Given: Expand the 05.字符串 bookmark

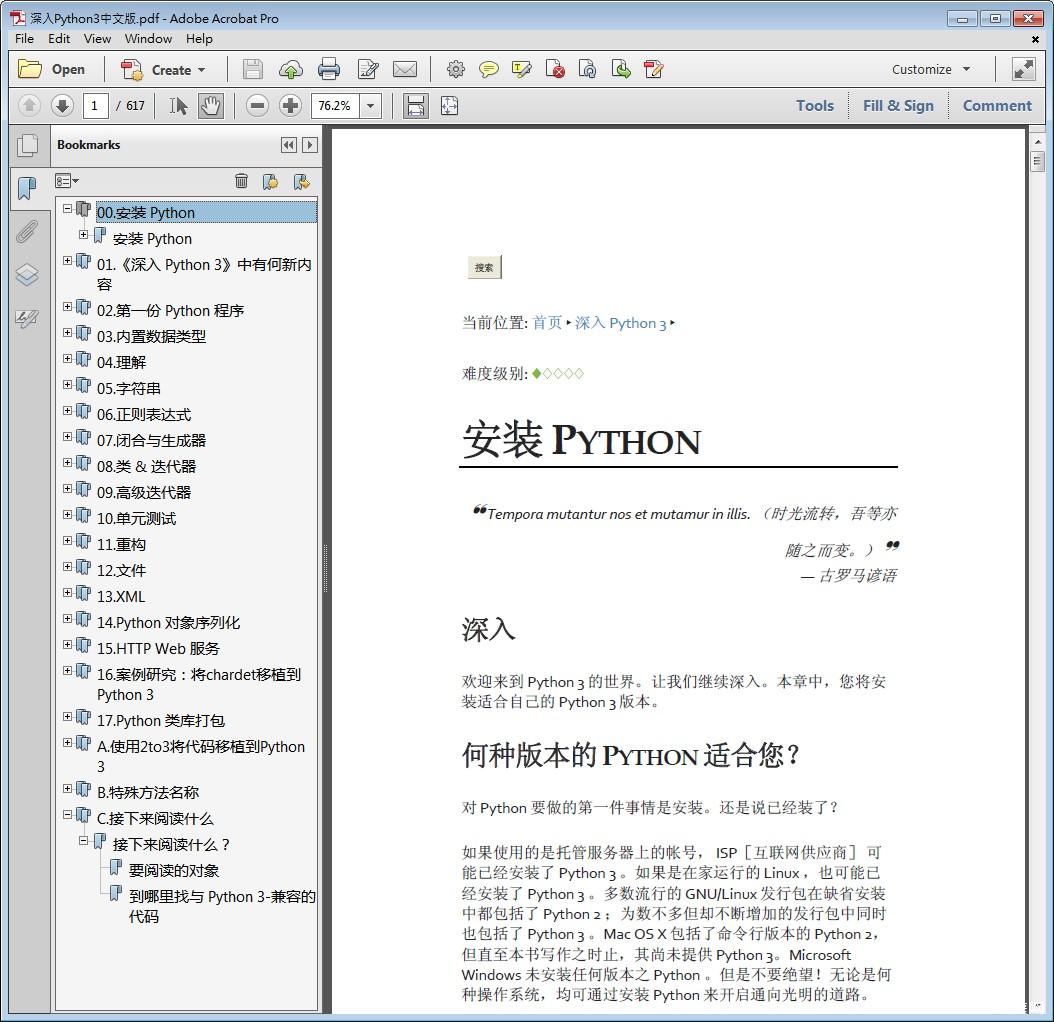Looking at the screenshot, I should [x=68, y=385].
